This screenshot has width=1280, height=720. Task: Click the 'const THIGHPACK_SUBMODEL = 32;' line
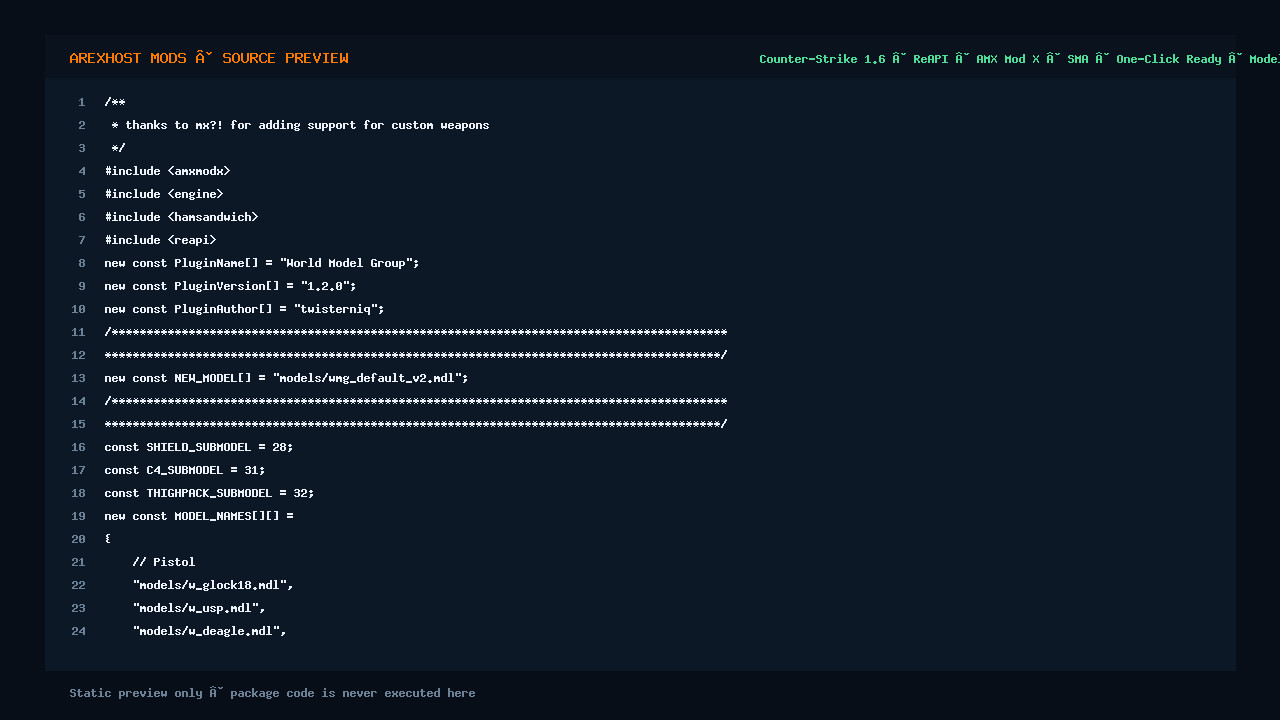pyautogui.click(x=209, y=493)
